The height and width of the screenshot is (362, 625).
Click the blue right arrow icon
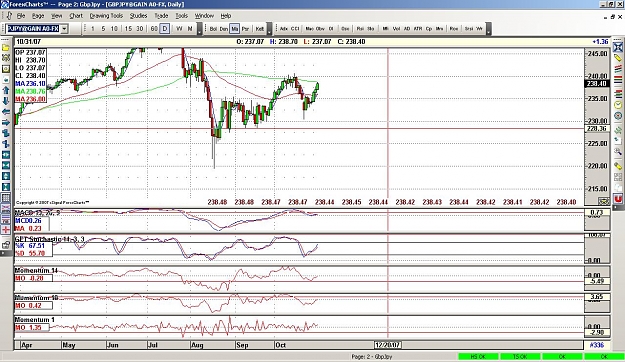(x=6, y=123)
